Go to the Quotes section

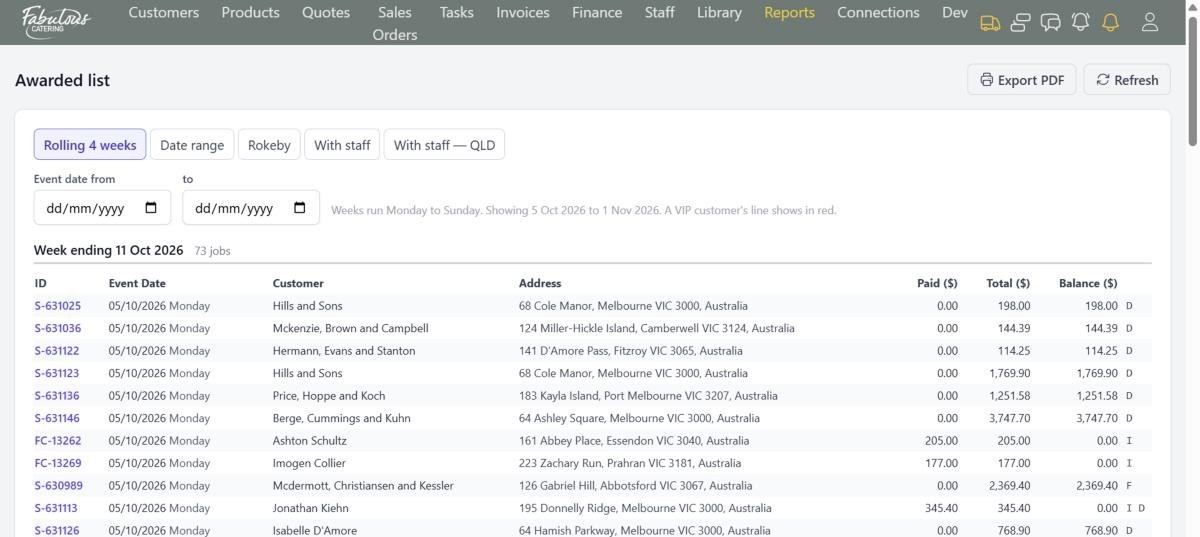pyautogui.click(x=326, y=13)
